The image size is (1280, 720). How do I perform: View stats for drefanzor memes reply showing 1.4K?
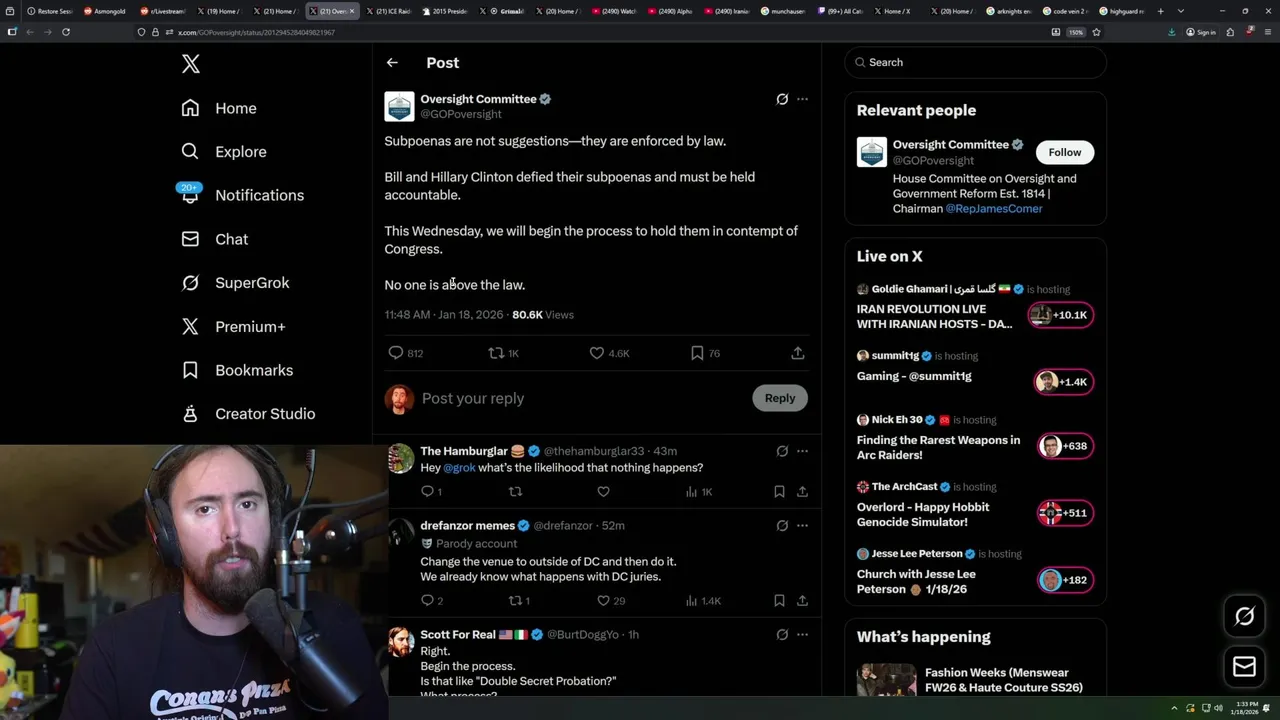703,601
